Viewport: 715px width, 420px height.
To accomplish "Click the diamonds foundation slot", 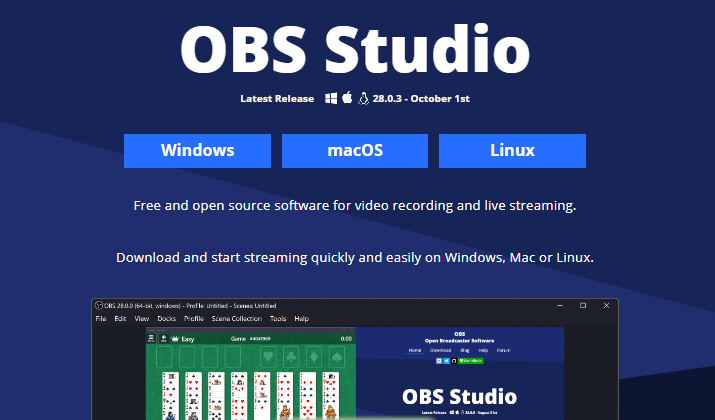I will click(x=314, y=358).
